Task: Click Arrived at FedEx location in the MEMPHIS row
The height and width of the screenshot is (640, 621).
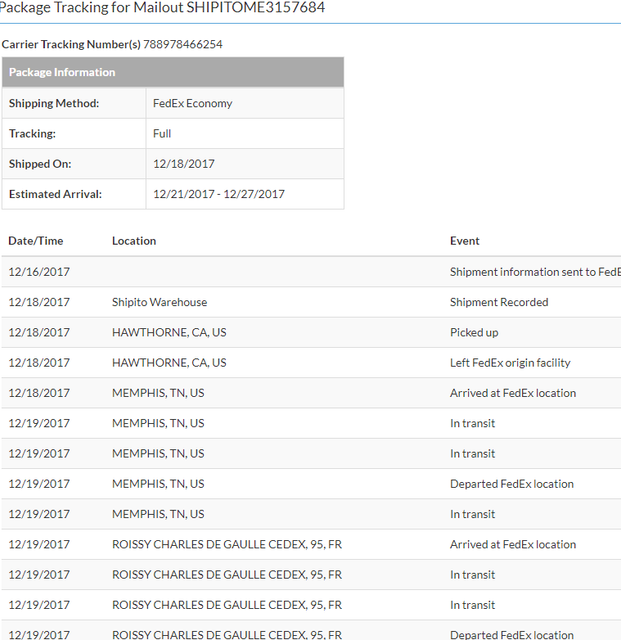Action: (513, 393)
